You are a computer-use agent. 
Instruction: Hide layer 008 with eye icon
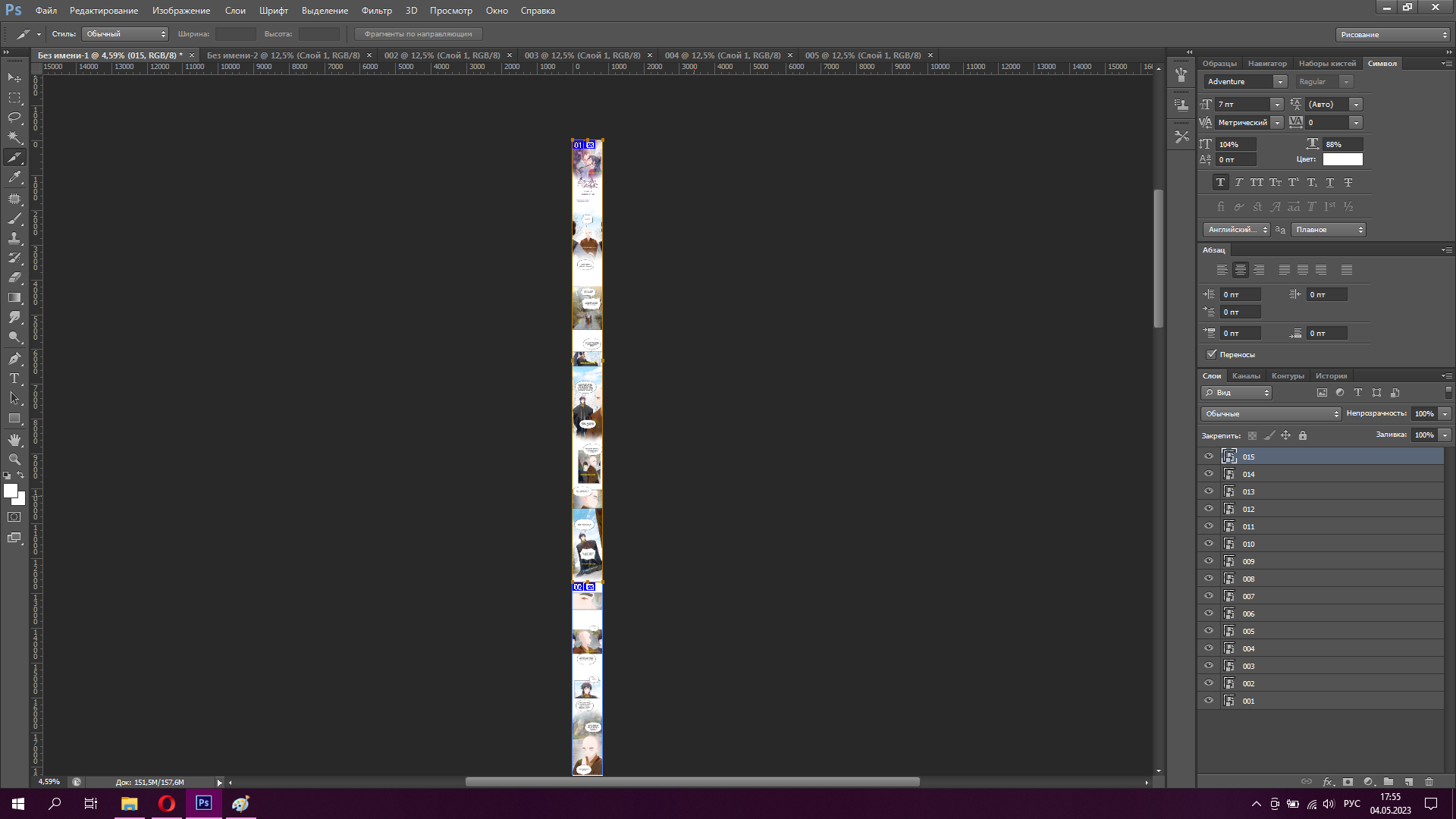coord(1209,579)
